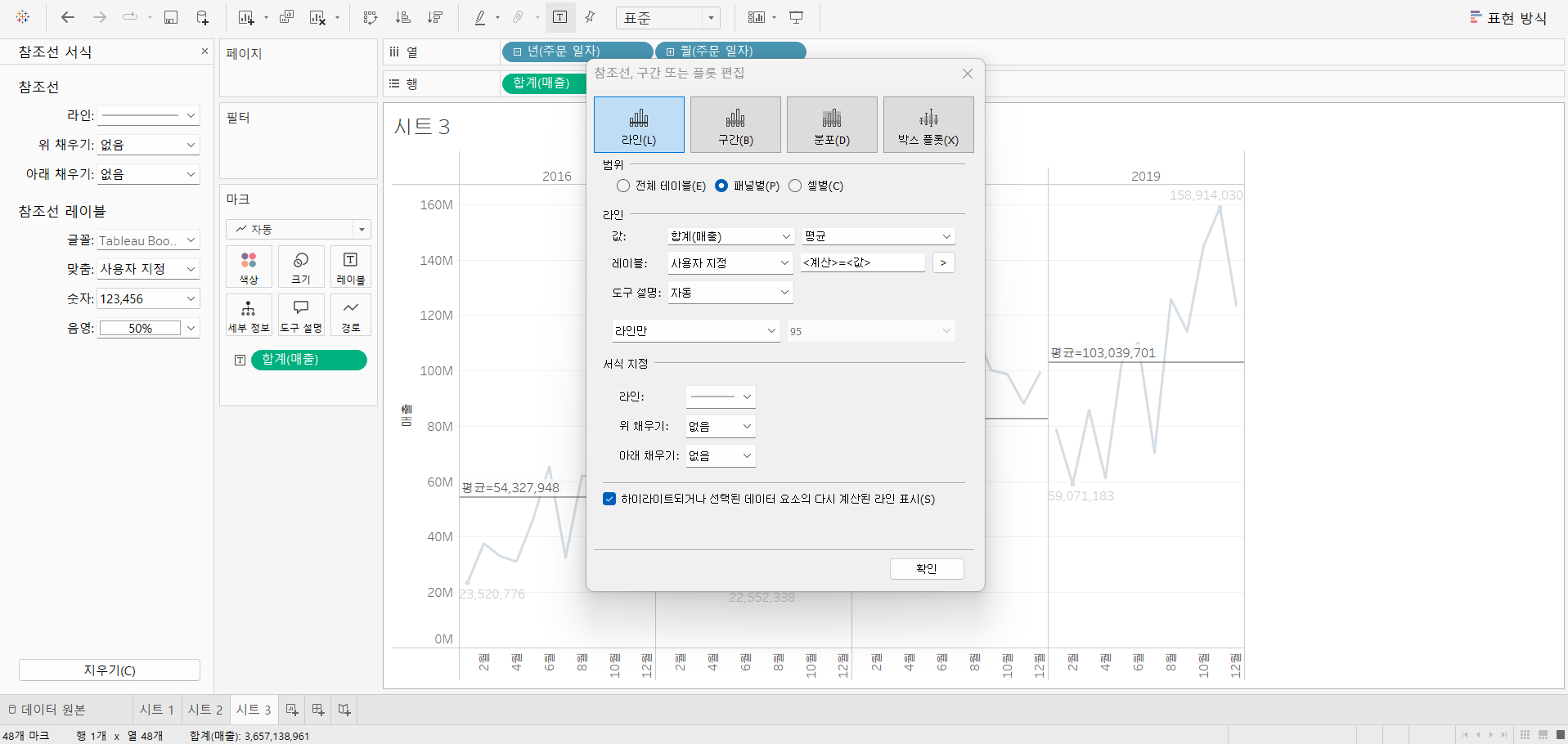Open the 도구 설명 자동 dropdown
The width and height of the screenshot is (1568, 744).
coord(730,292)
